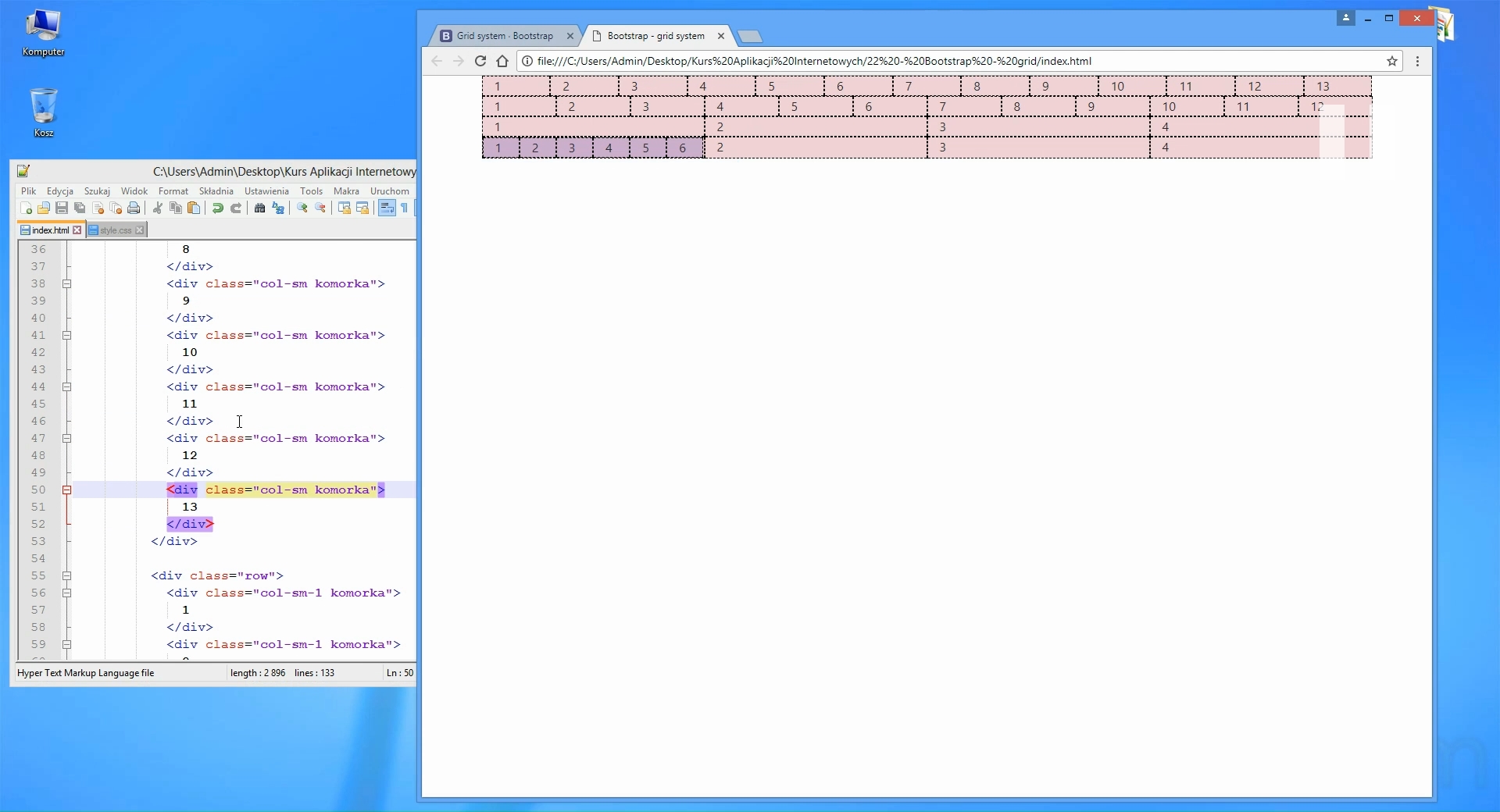
Task: Collapse the row div at line 55
Action: (67, 576)
